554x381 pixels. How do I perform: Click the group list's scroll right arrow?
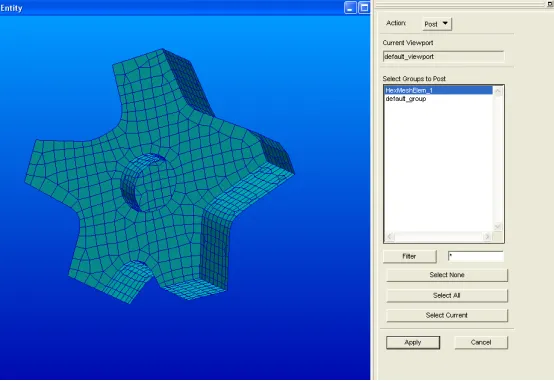(487, 237)
